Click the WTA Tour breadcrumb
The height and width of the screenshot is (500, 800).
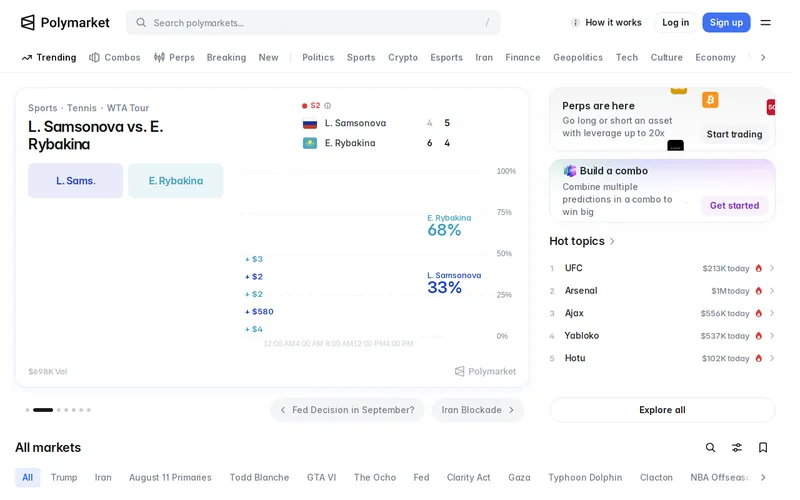pos(128,108)
